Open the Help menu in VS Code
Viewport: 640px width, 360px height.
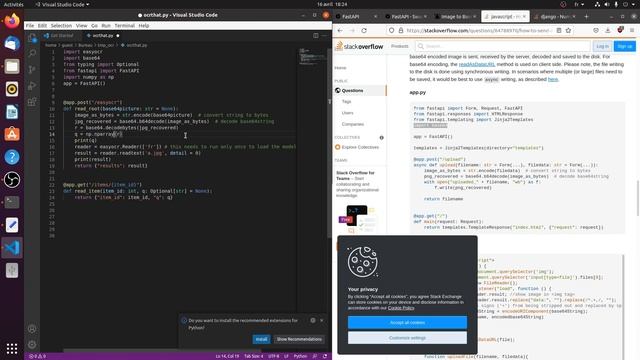144,26
